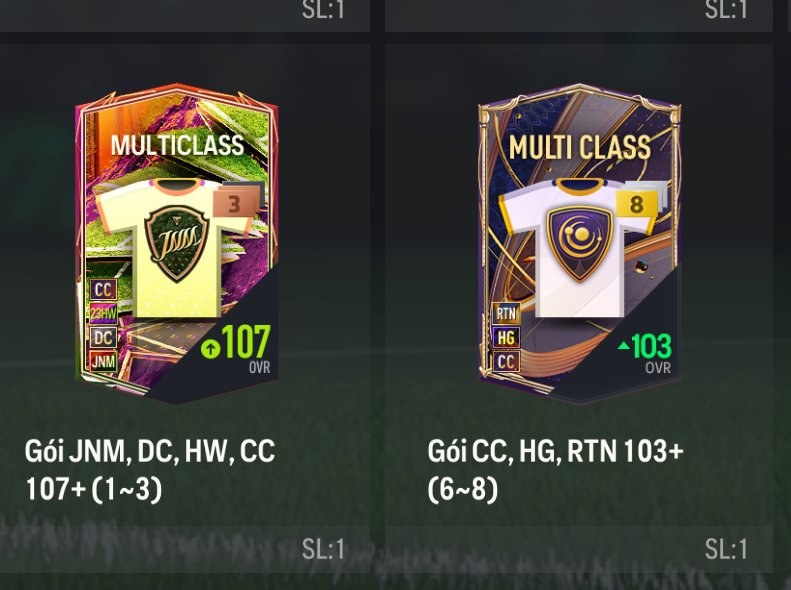The height and width of the screenshot is (590, 791).
Task: Click the CC badge on the purple card
Action: (x=506, y=361)
